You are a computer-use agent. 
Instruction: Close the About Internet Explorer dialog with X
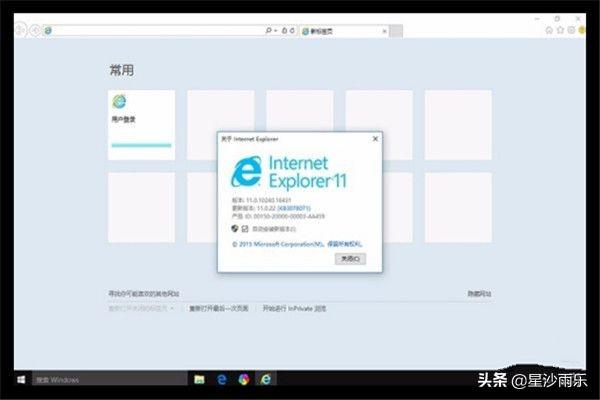(375, 139)
